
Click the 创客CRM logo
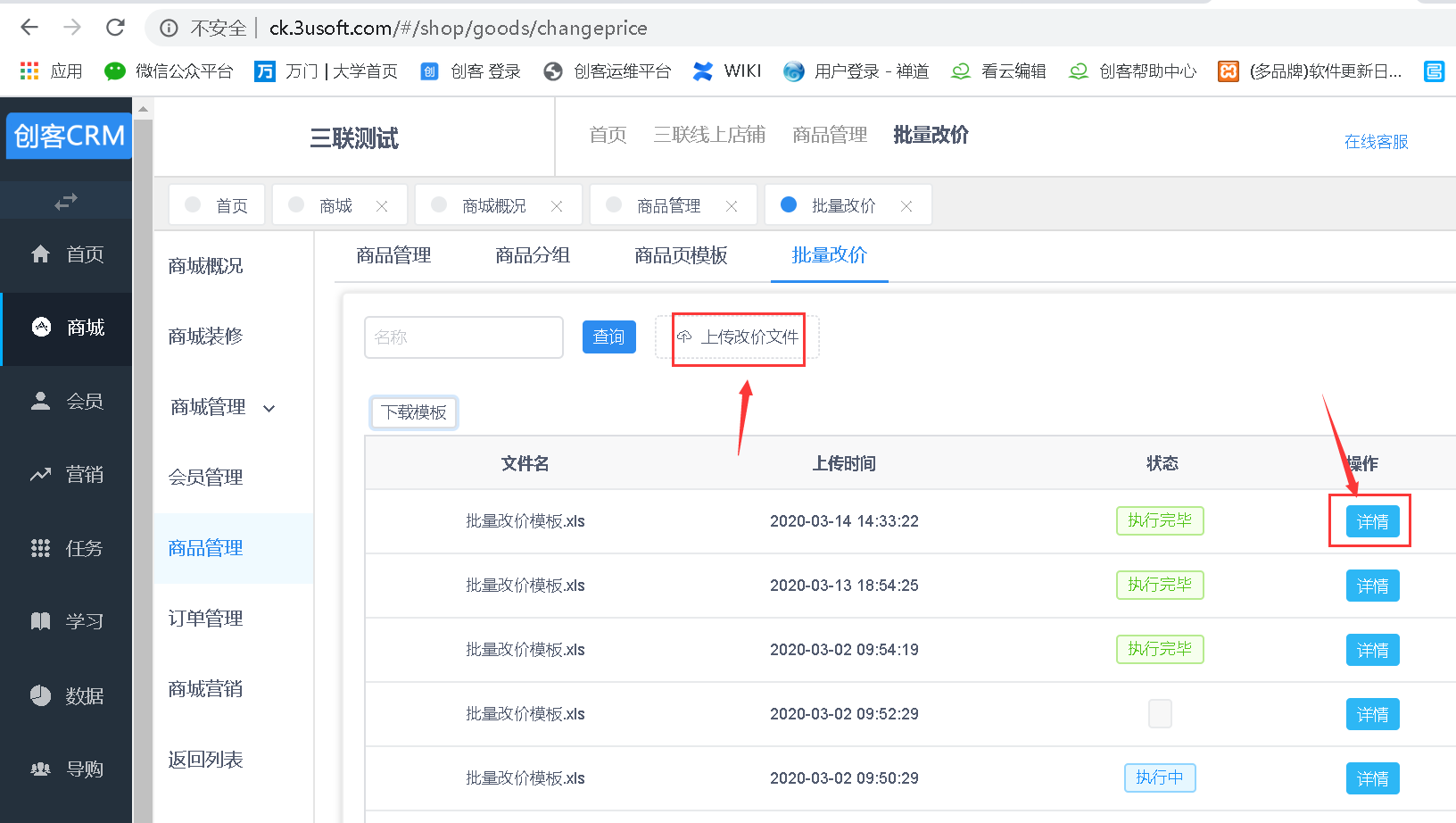click(x=69, y=136)
